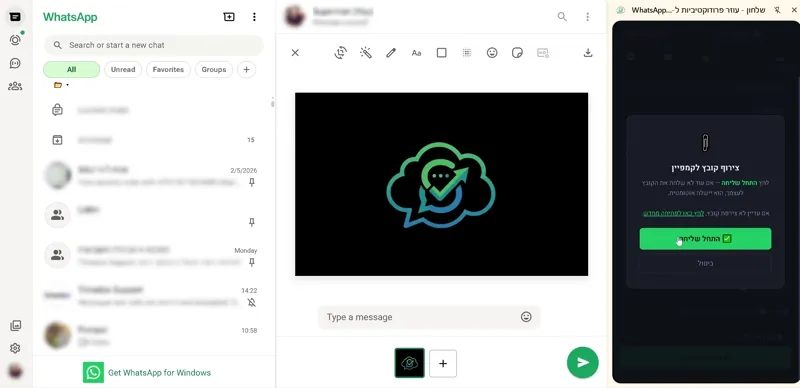800x388 pixels.
Task: Close the image editor with X
Action: click(295, 53)
